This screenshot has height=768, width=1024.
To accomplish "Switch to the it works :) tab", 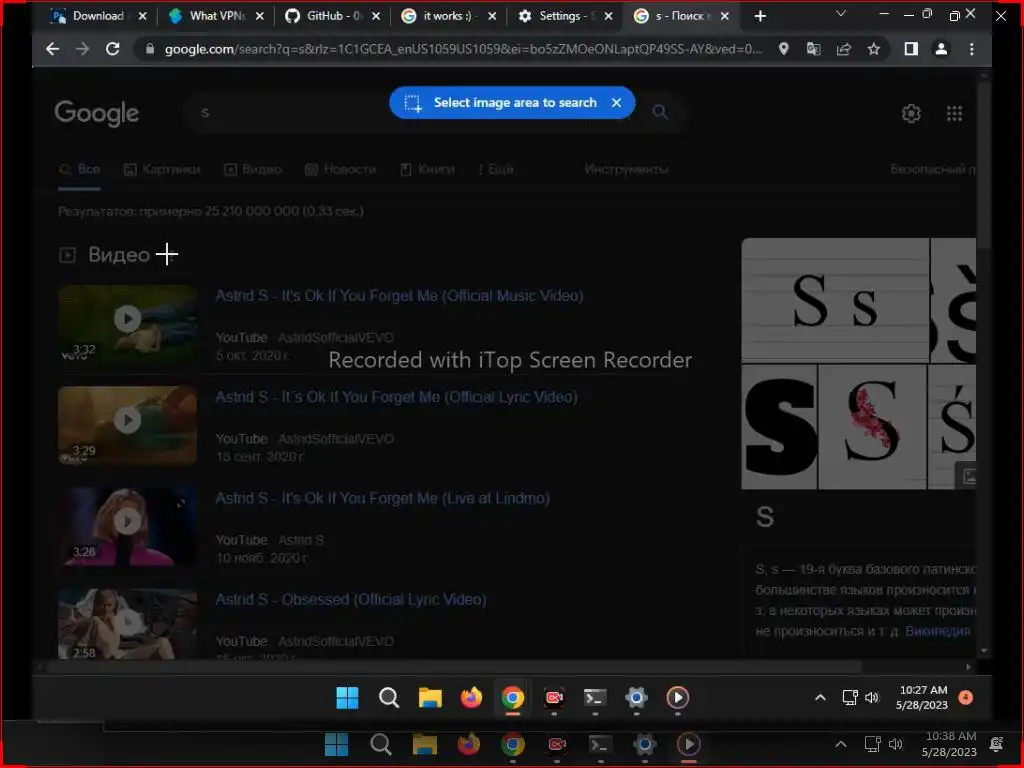I will [448, 16].
